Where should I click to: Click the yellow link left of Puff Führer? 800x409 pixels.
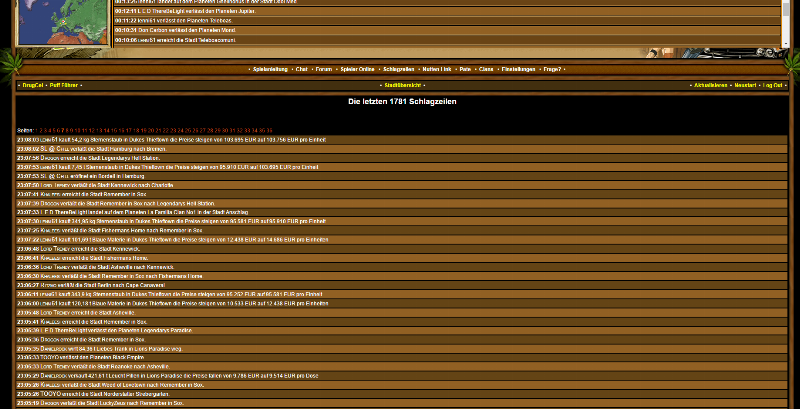[32, 86]
